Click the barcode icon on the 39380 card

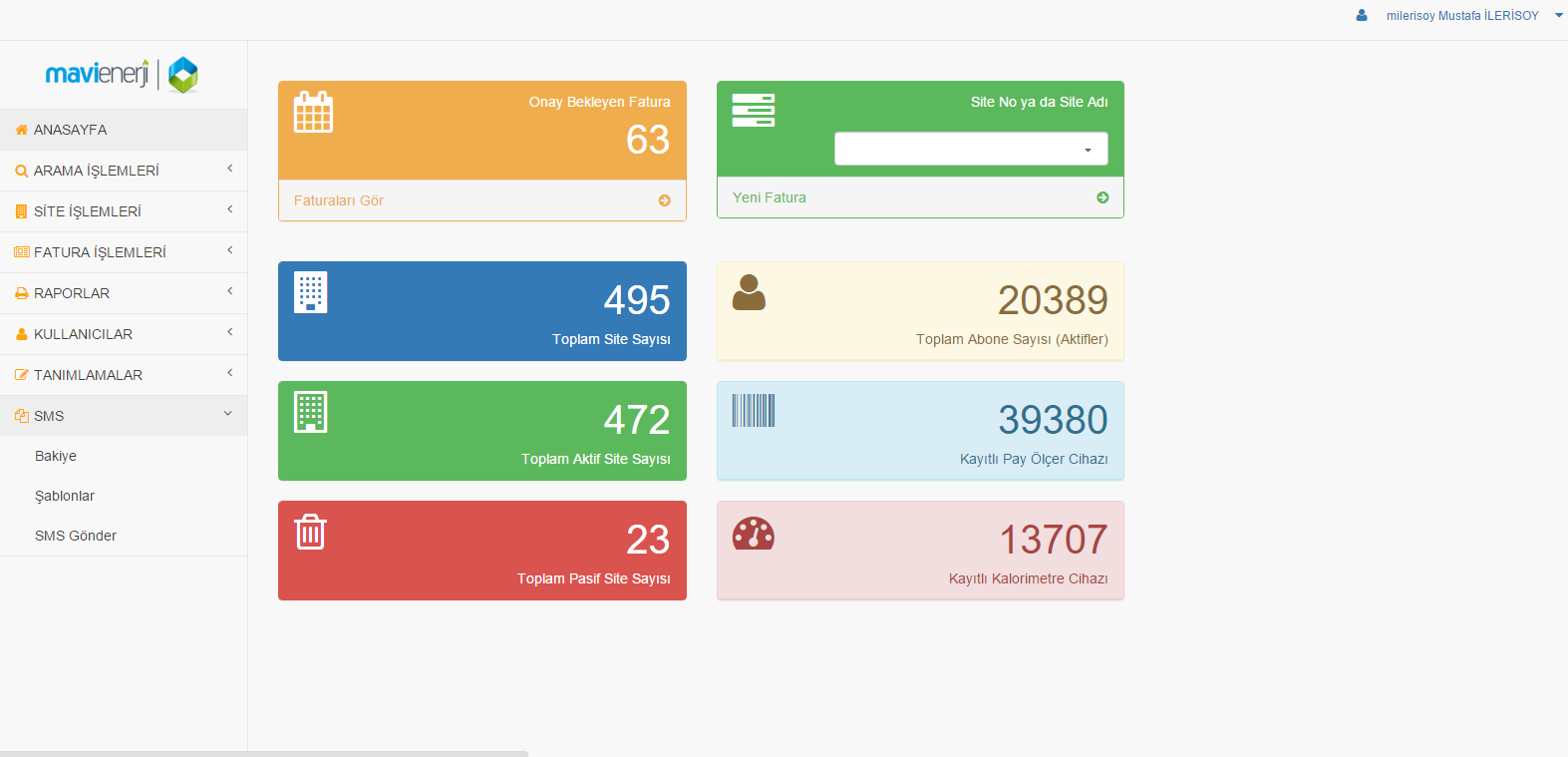[x=754, y=410]
